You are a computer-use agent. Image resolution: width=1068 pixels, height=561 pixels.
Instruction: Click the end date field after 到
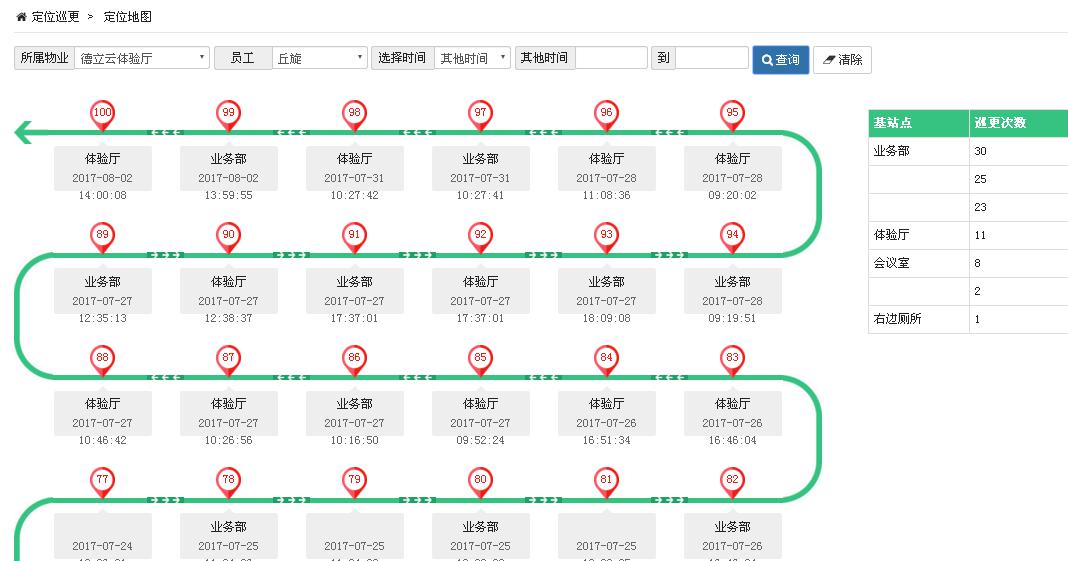coord(711,58)
